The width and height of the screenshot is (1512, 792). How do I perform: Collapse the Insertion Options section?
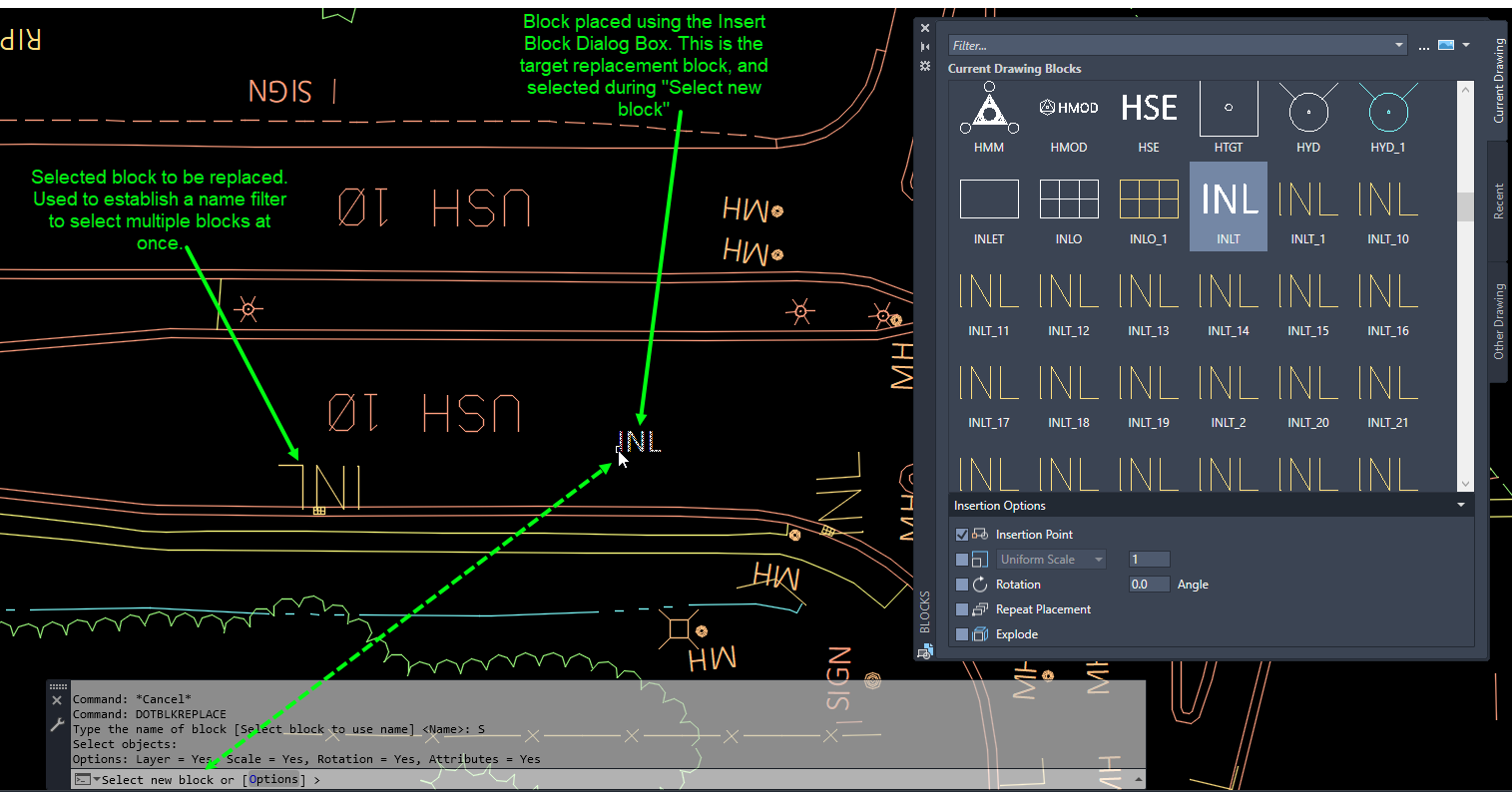pos(1461,505)
